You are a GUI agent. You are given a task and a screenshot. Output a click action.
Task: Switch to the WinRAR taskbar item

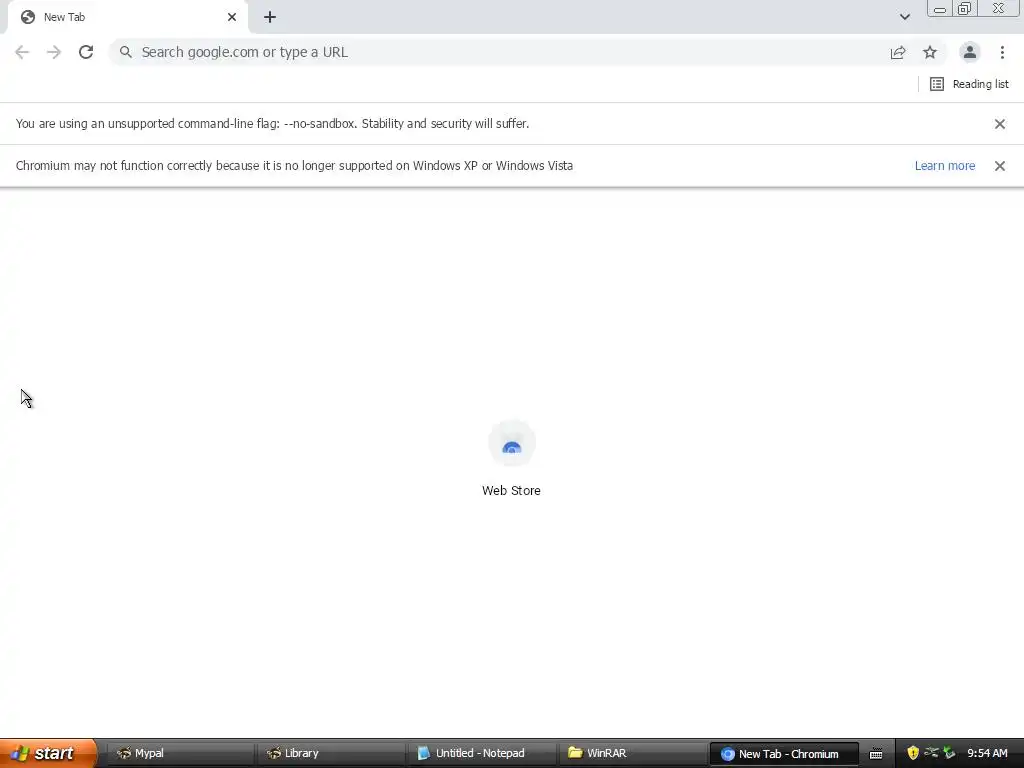click(633, 753)
